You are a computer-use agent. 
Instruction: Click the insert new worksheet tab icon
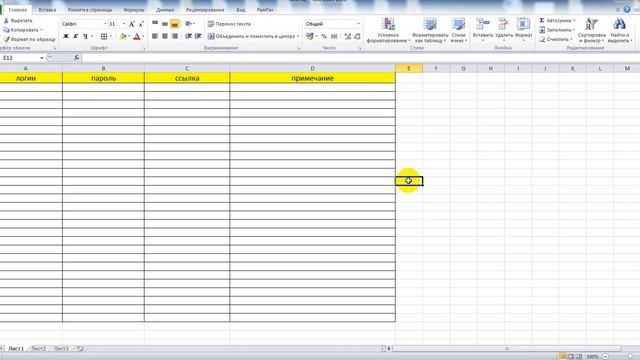80,349
